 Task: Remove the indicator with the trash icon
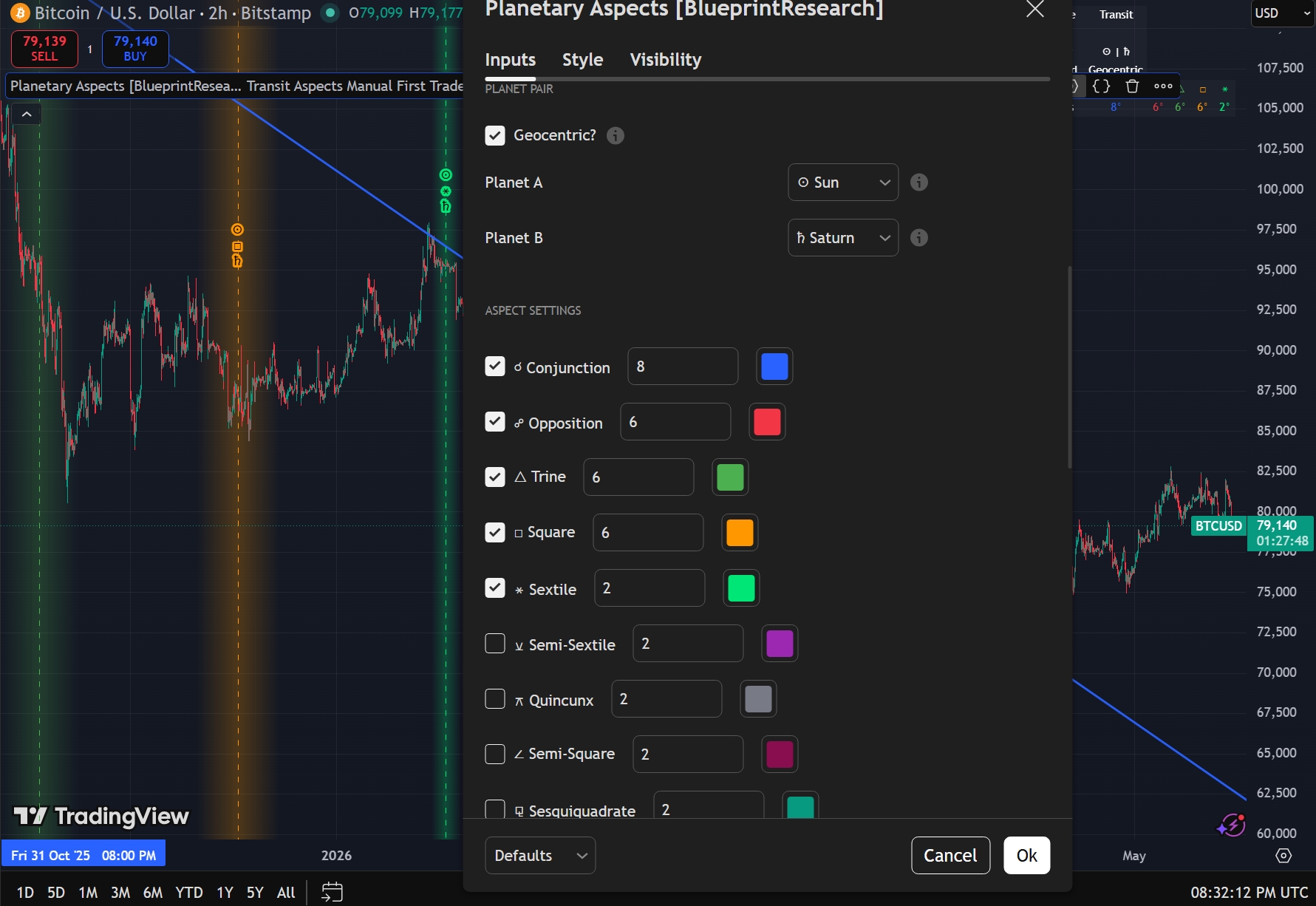pos(1132,86)
